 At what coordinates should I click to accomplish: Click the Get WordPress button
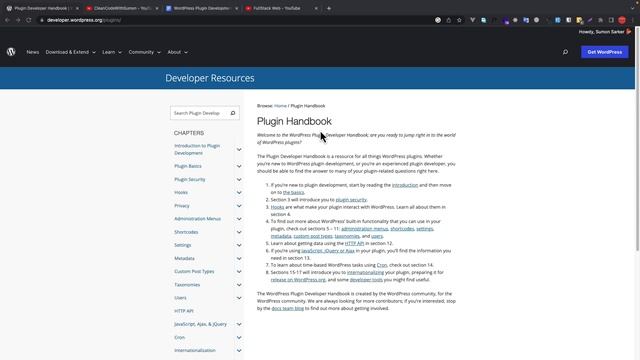(x=604, y=52)
